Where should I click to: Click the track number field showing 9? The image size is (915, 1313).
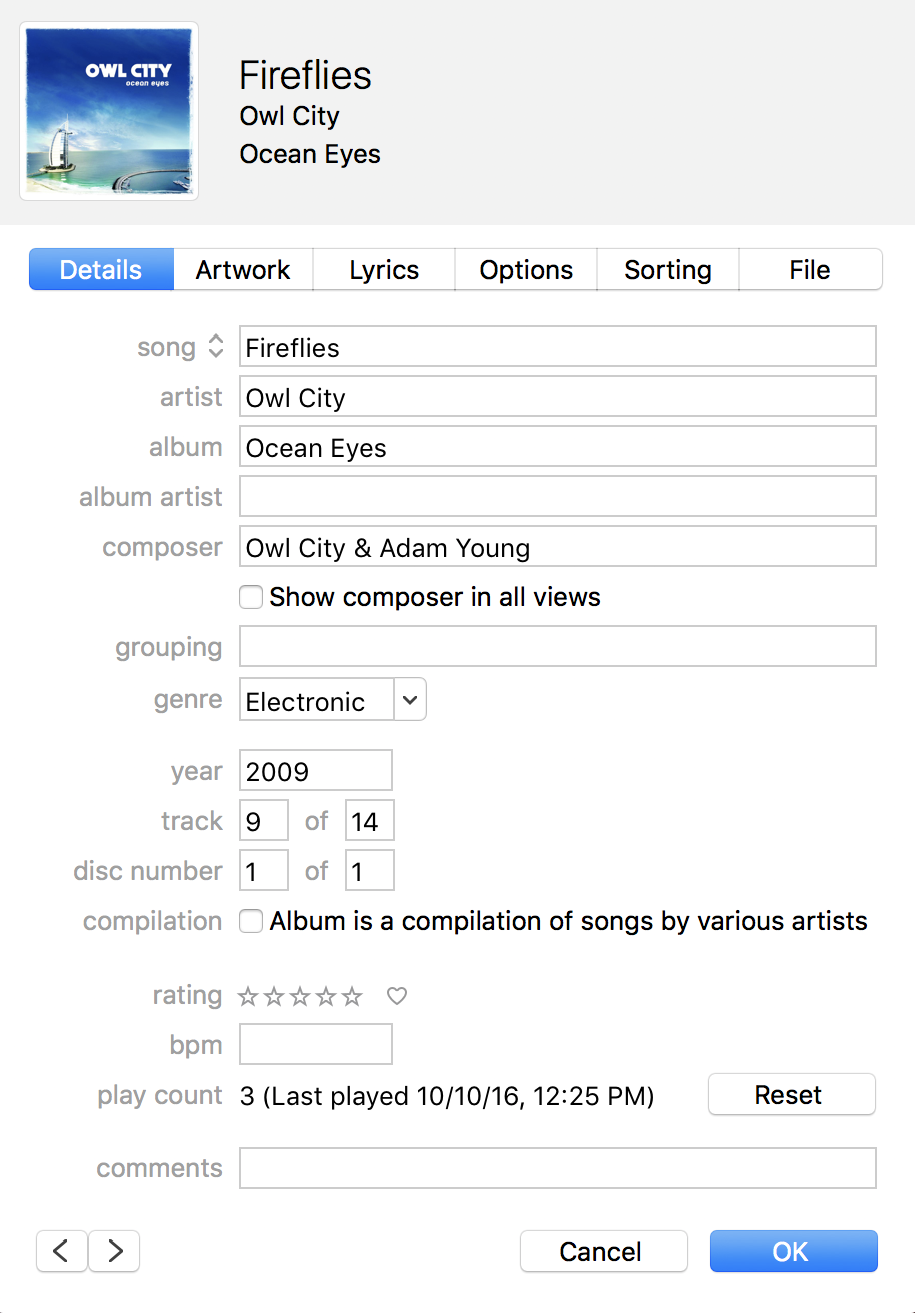tap(264, 820)
